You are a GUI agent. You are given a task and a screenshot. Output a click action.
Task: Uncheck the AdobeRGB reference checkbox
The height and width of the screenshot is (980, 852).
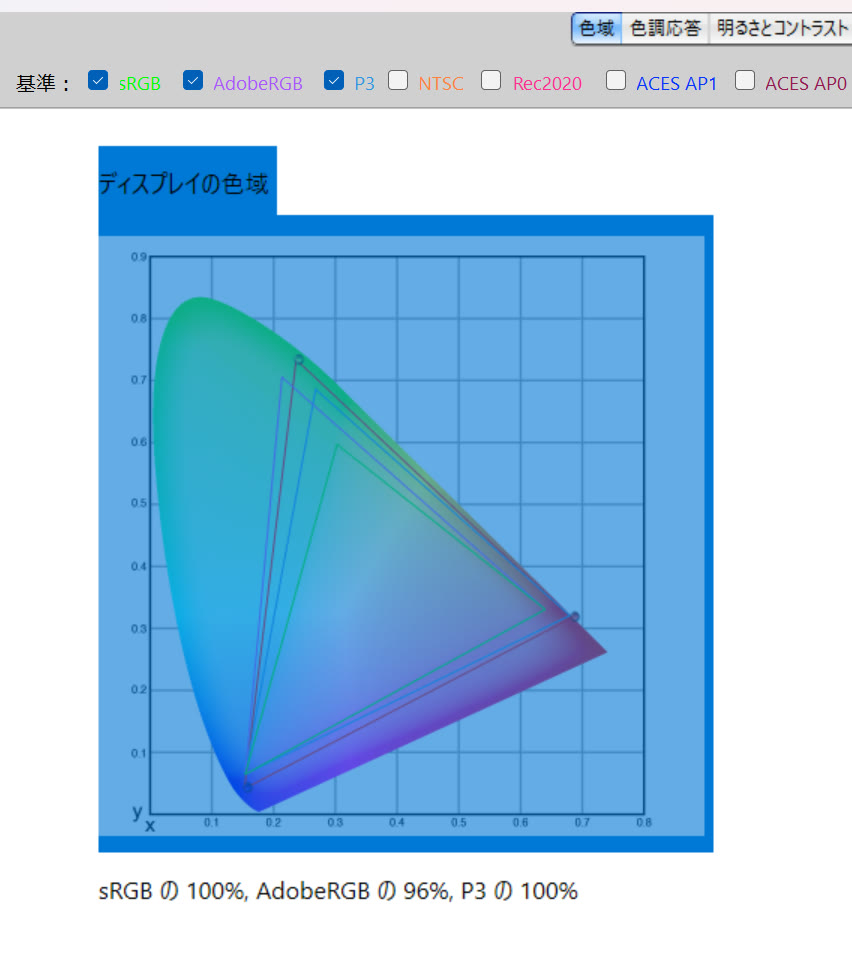193,81
